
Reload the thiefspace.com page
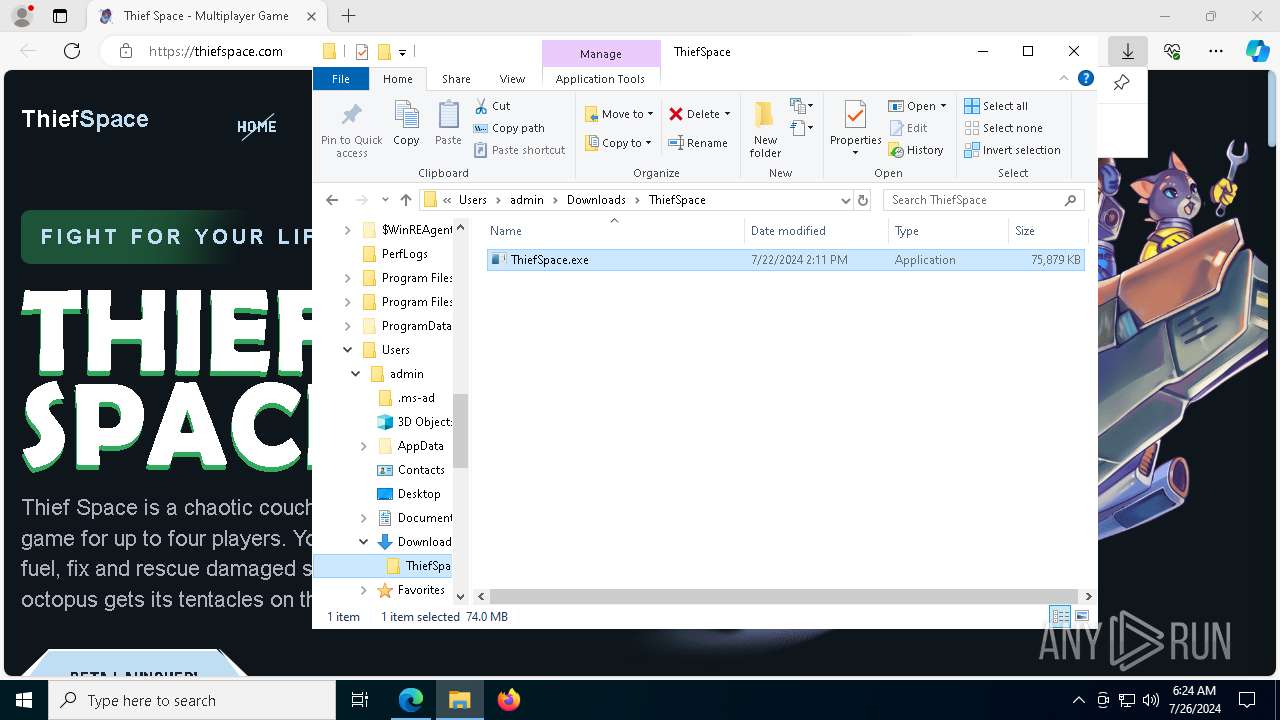(x=72, y=51)
